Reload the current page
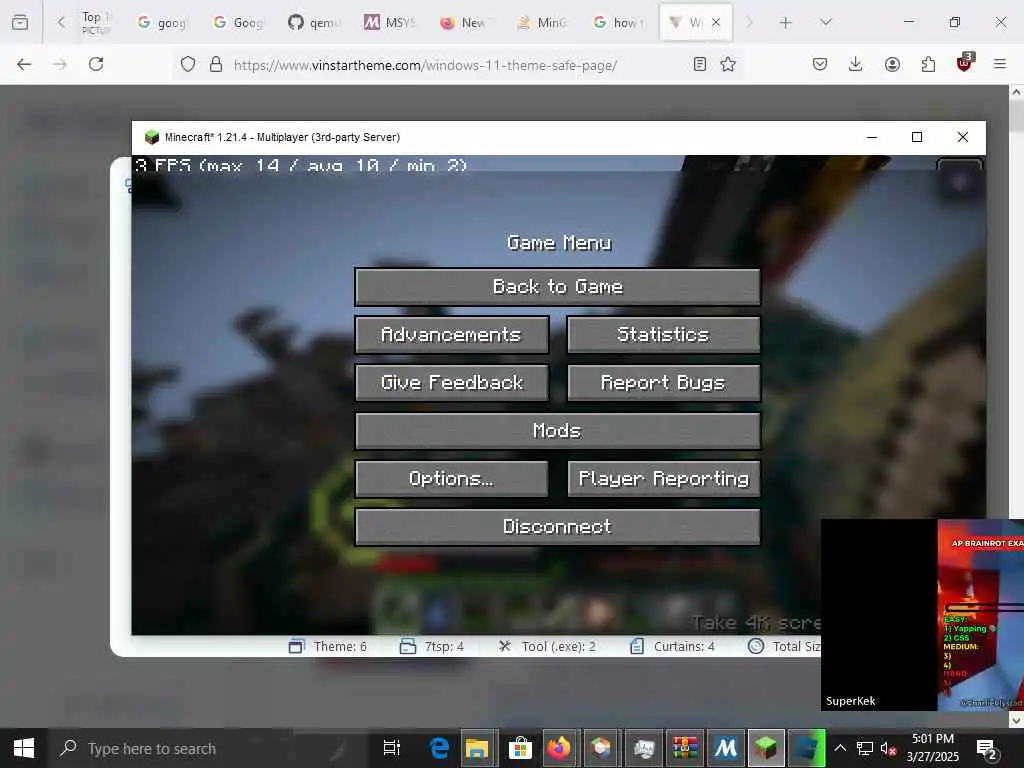This screenshot has height=768, width=1024. (96, 64)
